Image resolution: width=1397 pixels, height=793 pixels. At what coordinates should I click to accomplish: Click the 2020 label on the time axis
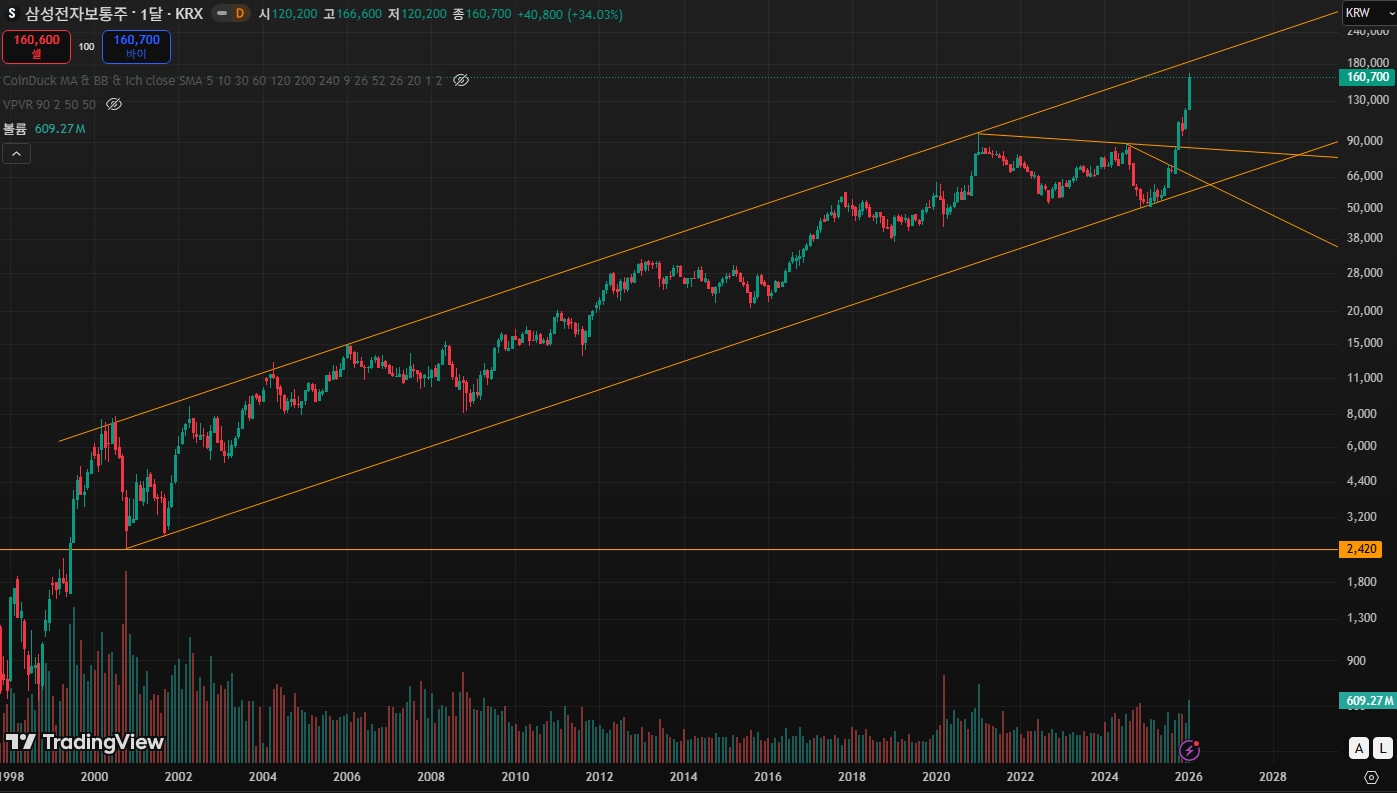coord(936,776)
